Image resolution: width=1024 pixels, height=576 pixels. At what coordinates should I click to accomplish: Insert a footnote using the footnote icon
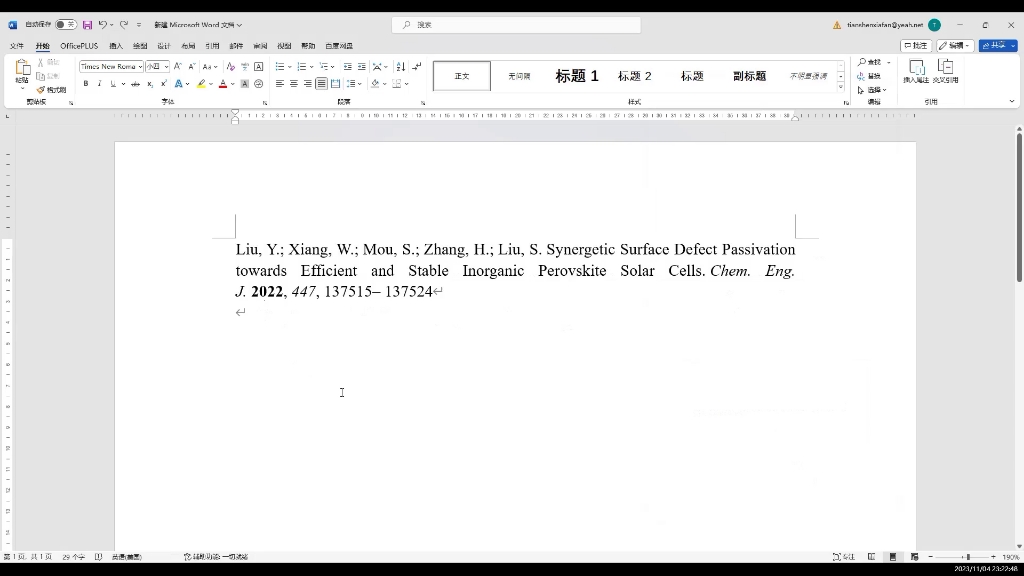[916, 71]
